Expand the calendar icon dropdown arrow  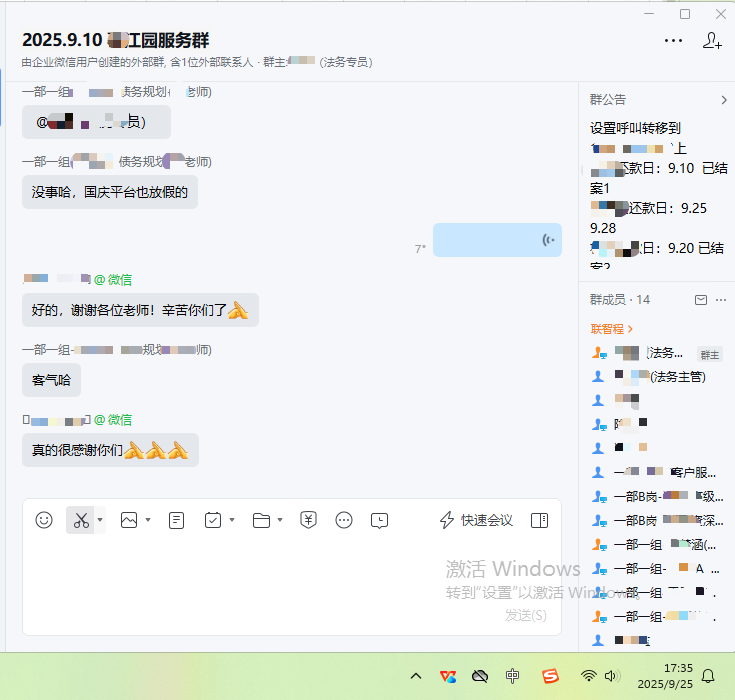(232, 519)
